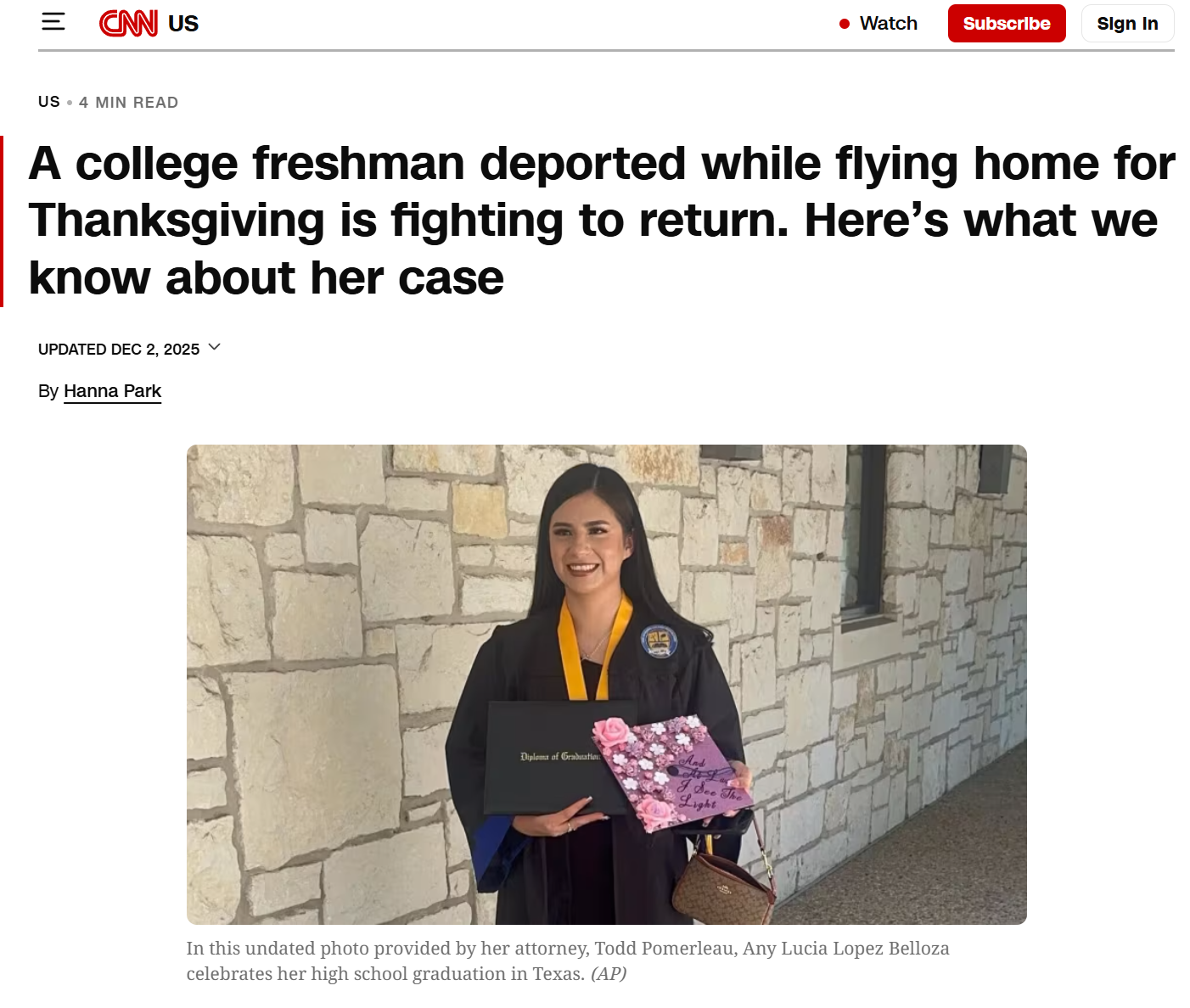
Task: Click the 'Any Lucia Lopez Belloza' name in the caption
Action: click(x=845, y=949)
